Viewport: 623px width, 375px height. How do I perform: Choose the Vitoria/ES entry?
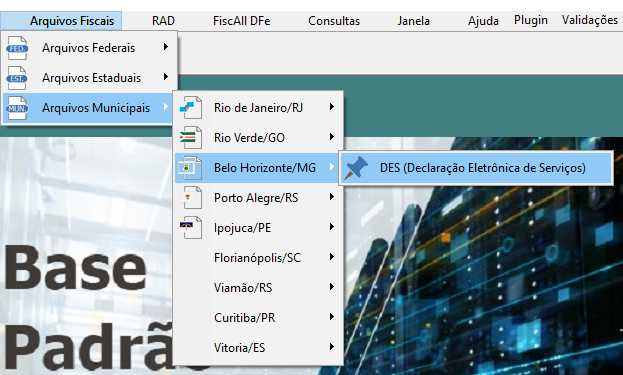pyautogui.click(x=258, y=348)
